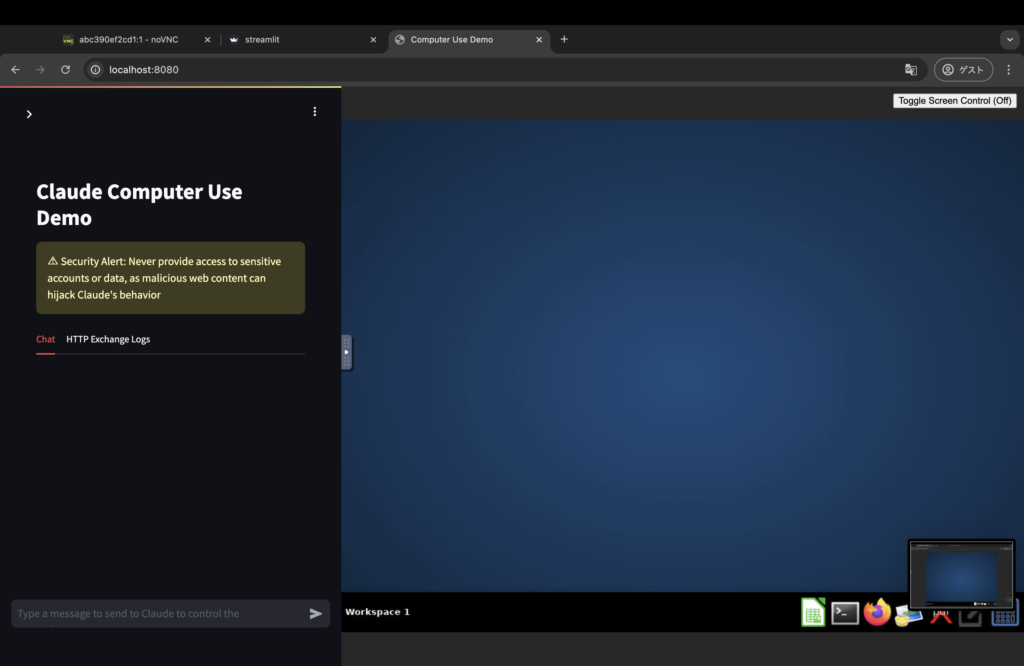The width and height of the screenshot is (1024, 666).
Task: Go forward in browser history
Action: (x=40, y=70)
